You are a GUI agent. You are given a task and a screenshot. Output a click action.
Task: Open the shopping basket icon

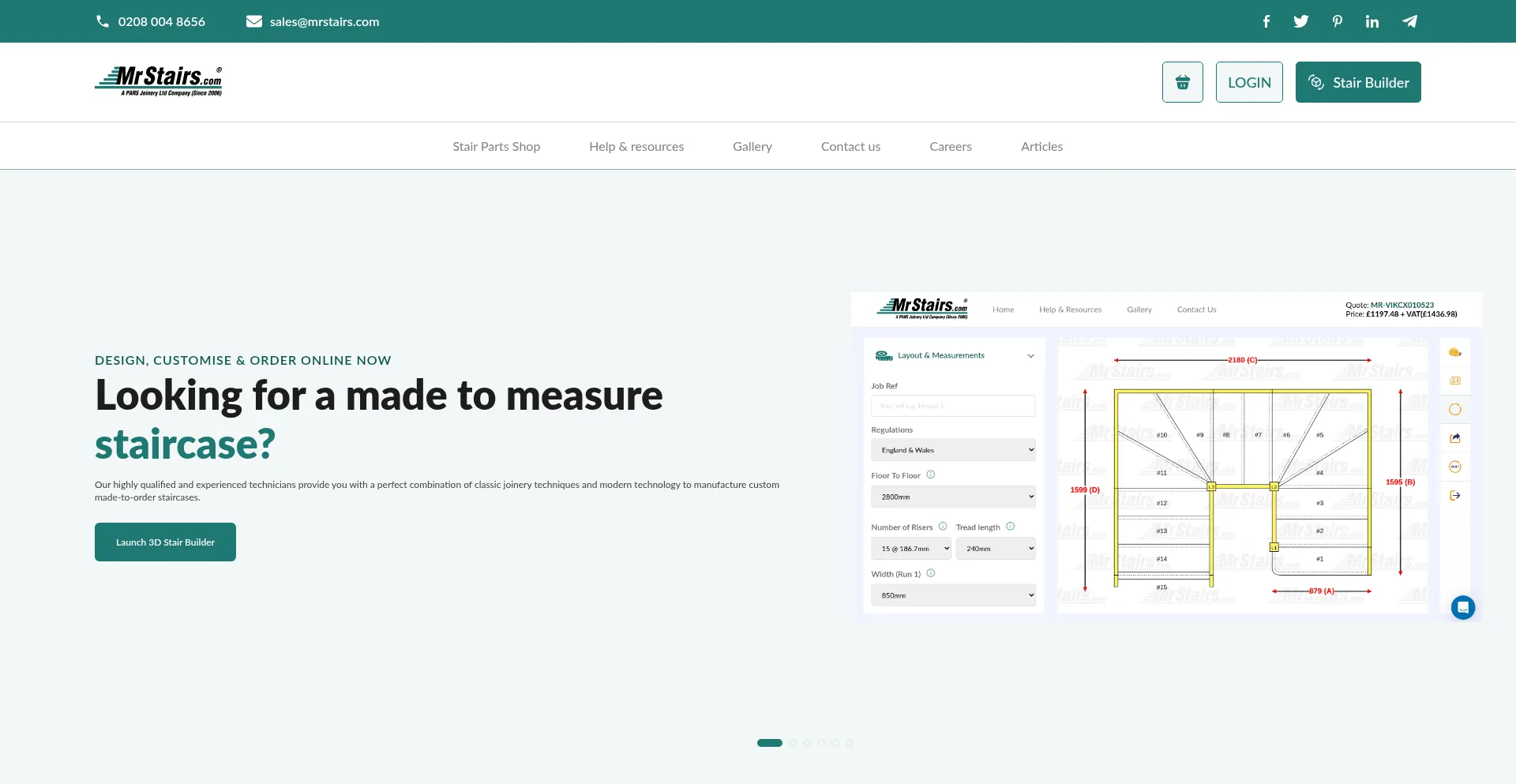click(x=1182, y=82)
